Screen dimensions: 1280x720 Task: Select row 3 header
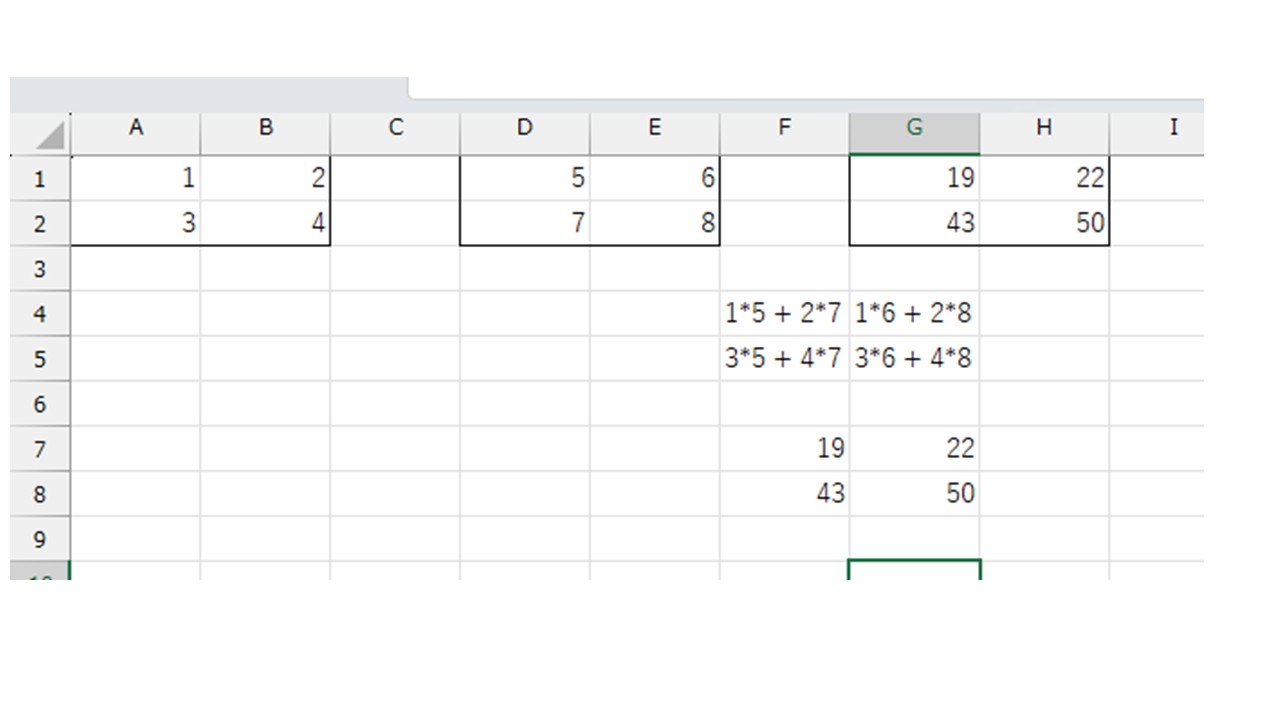tap(40, 269)
